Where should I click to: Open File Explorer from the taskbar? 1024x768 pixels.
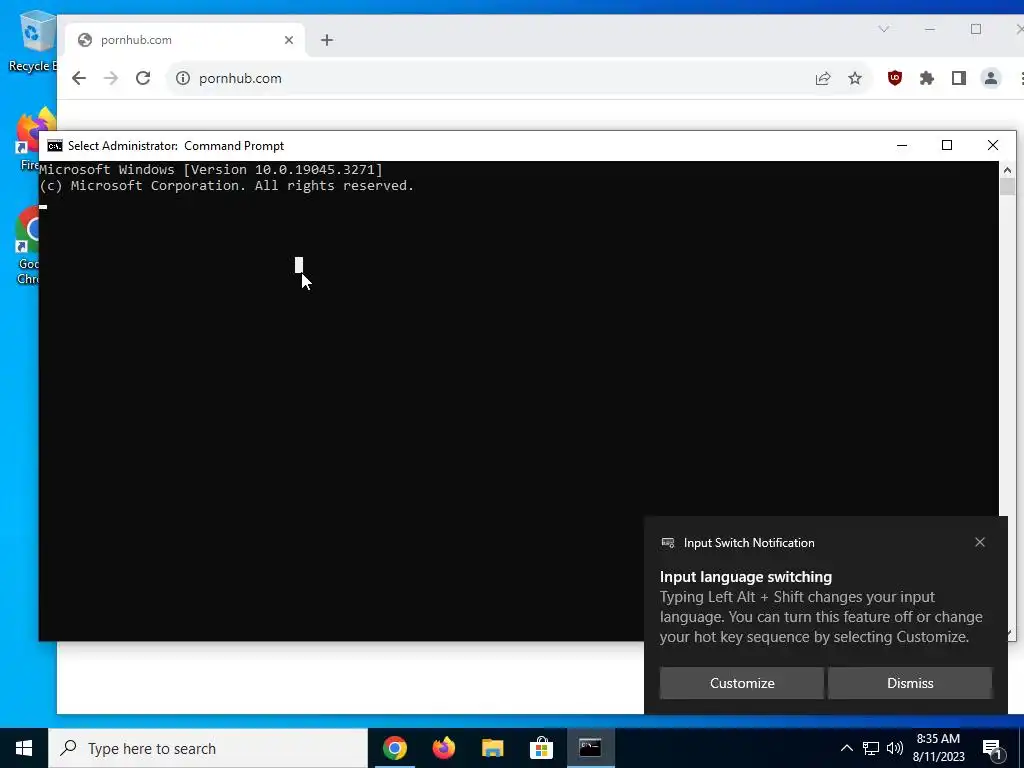click(492, 748)
